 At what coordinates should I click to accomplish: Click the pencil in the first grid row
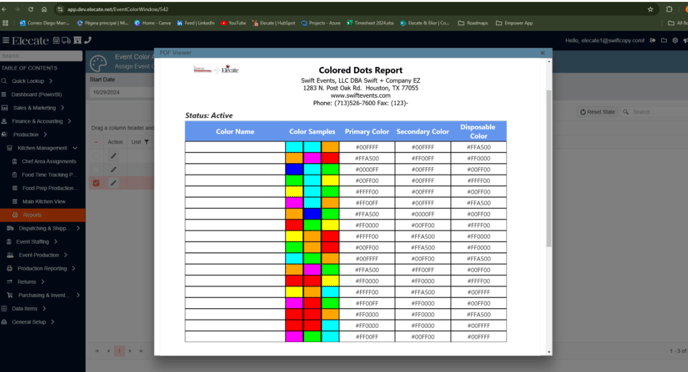113,156
